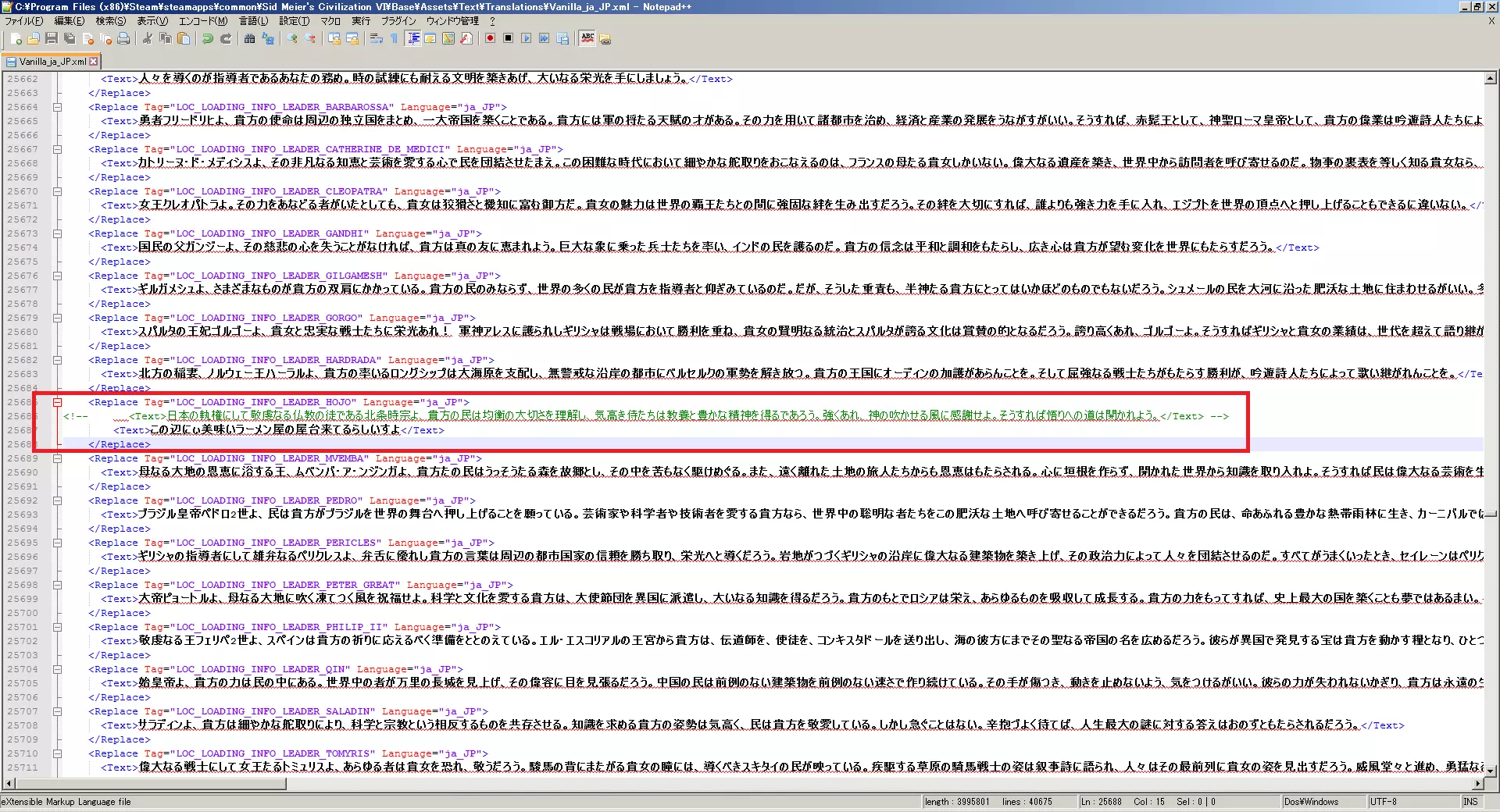
Task: Click the Redo arrow icon
Action: pos(226,38)
